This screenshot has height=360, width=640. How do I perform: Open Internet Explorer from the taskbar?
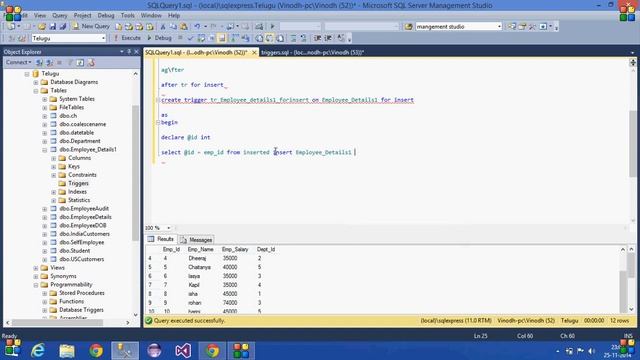point(38,351)
